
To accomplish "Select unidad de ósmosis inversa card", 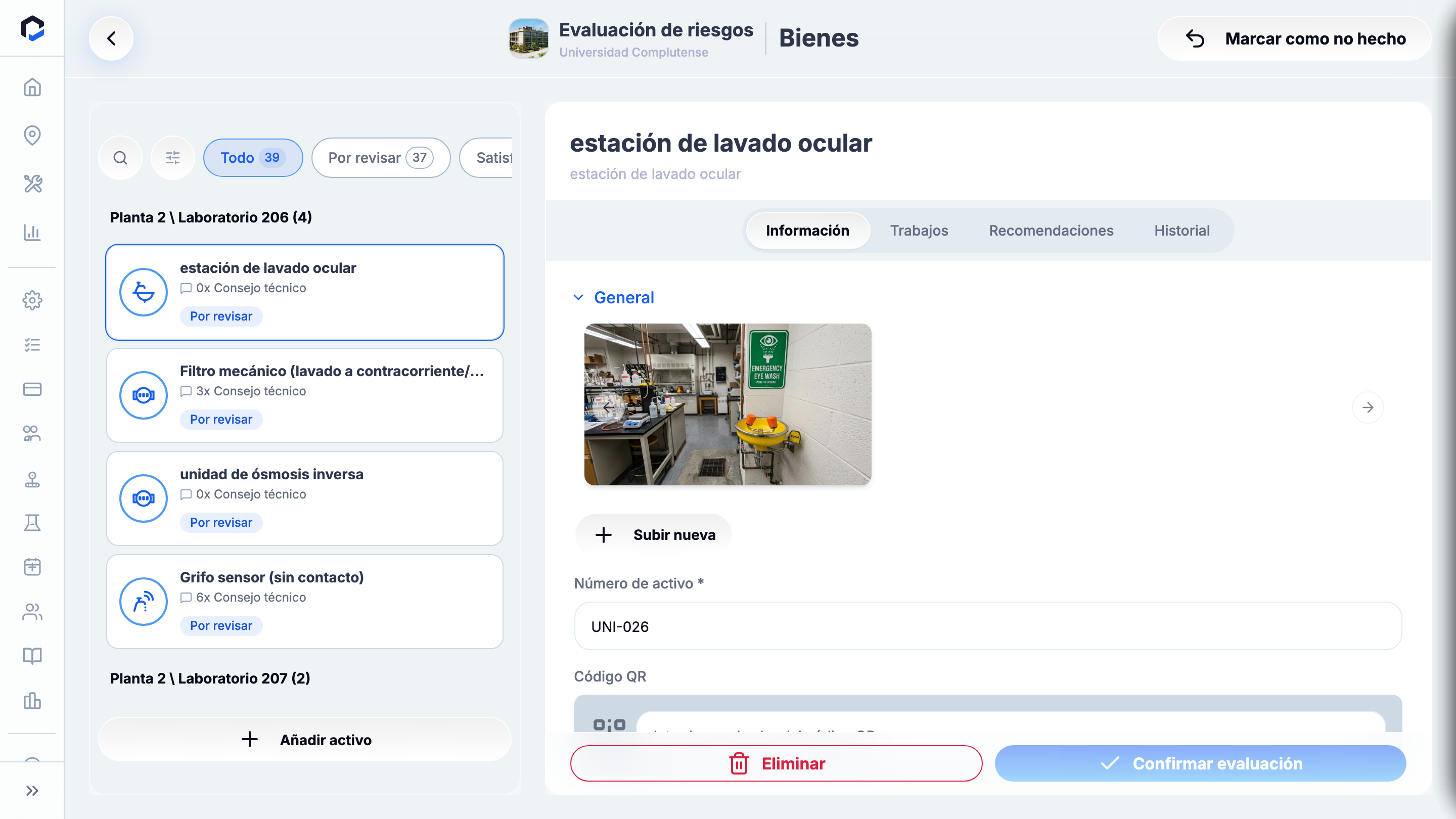I will (x=305, y=498).
